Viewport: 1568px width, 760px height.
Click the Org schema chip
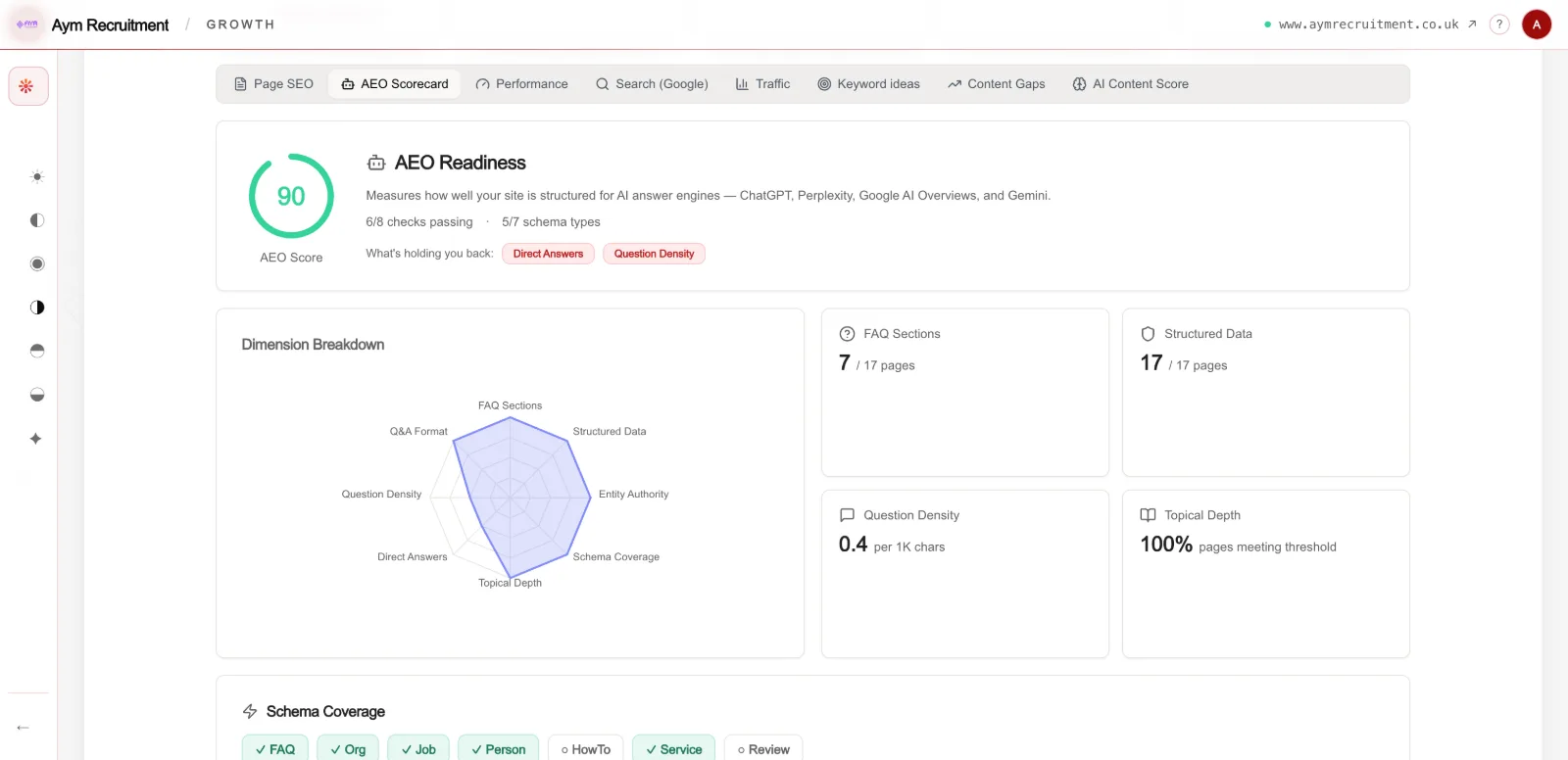(x=348, y=748)
